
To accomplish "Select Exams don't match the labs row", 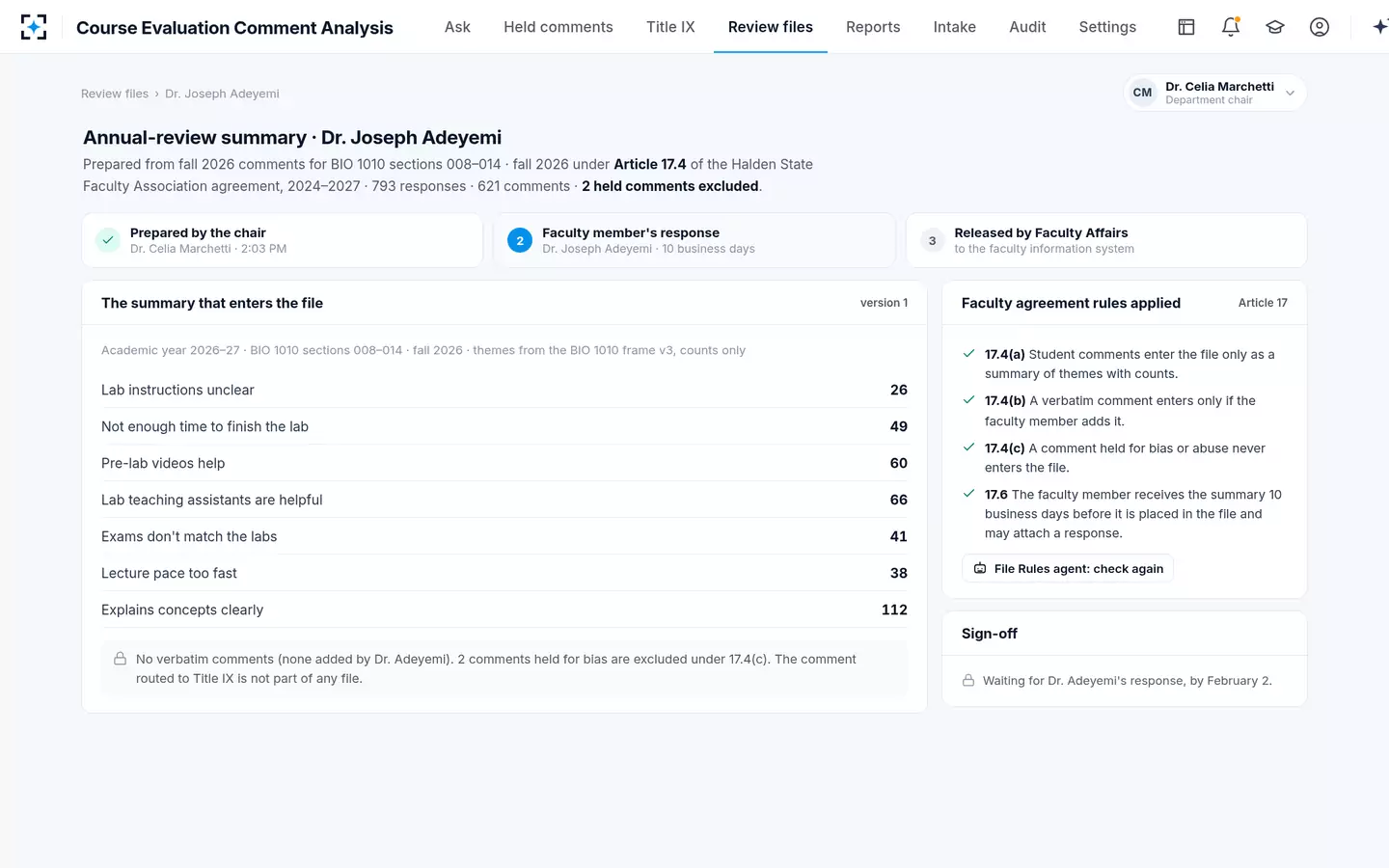I will tap(504, 536).
